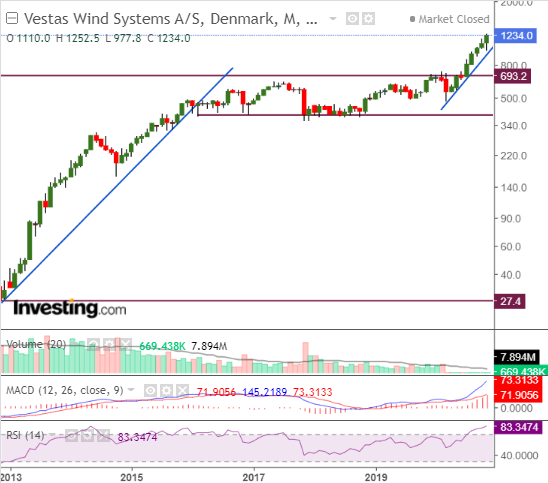Viewport: 548px width, 483px height.
Task: Toggle MACD indicator visibility eye icon
Action: (x=150, y=390)
